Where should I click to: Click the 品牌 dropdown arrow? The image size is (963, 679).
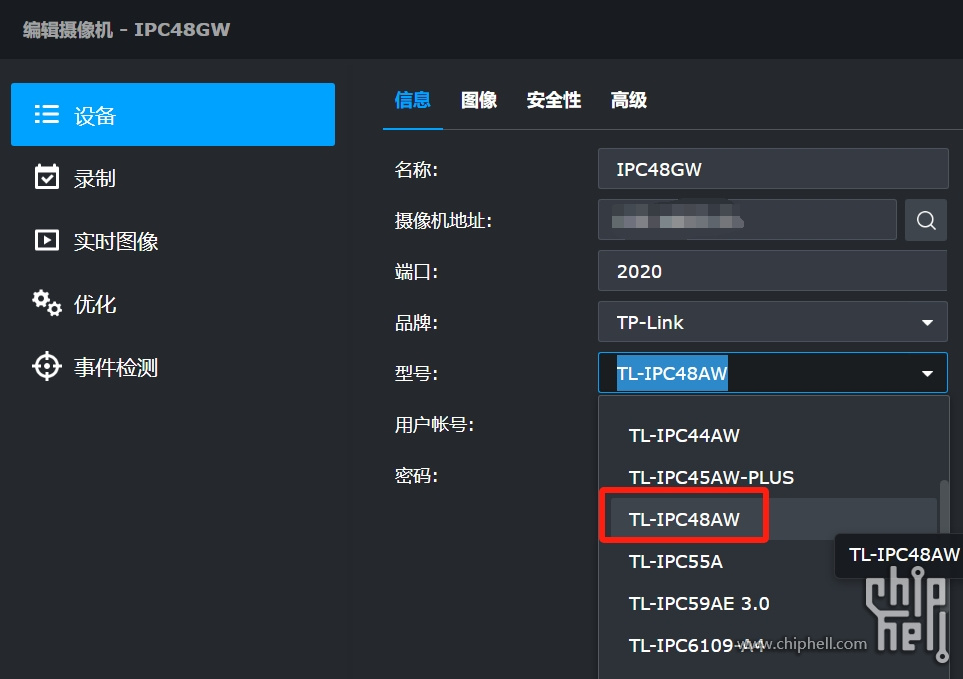coord(927,322)
